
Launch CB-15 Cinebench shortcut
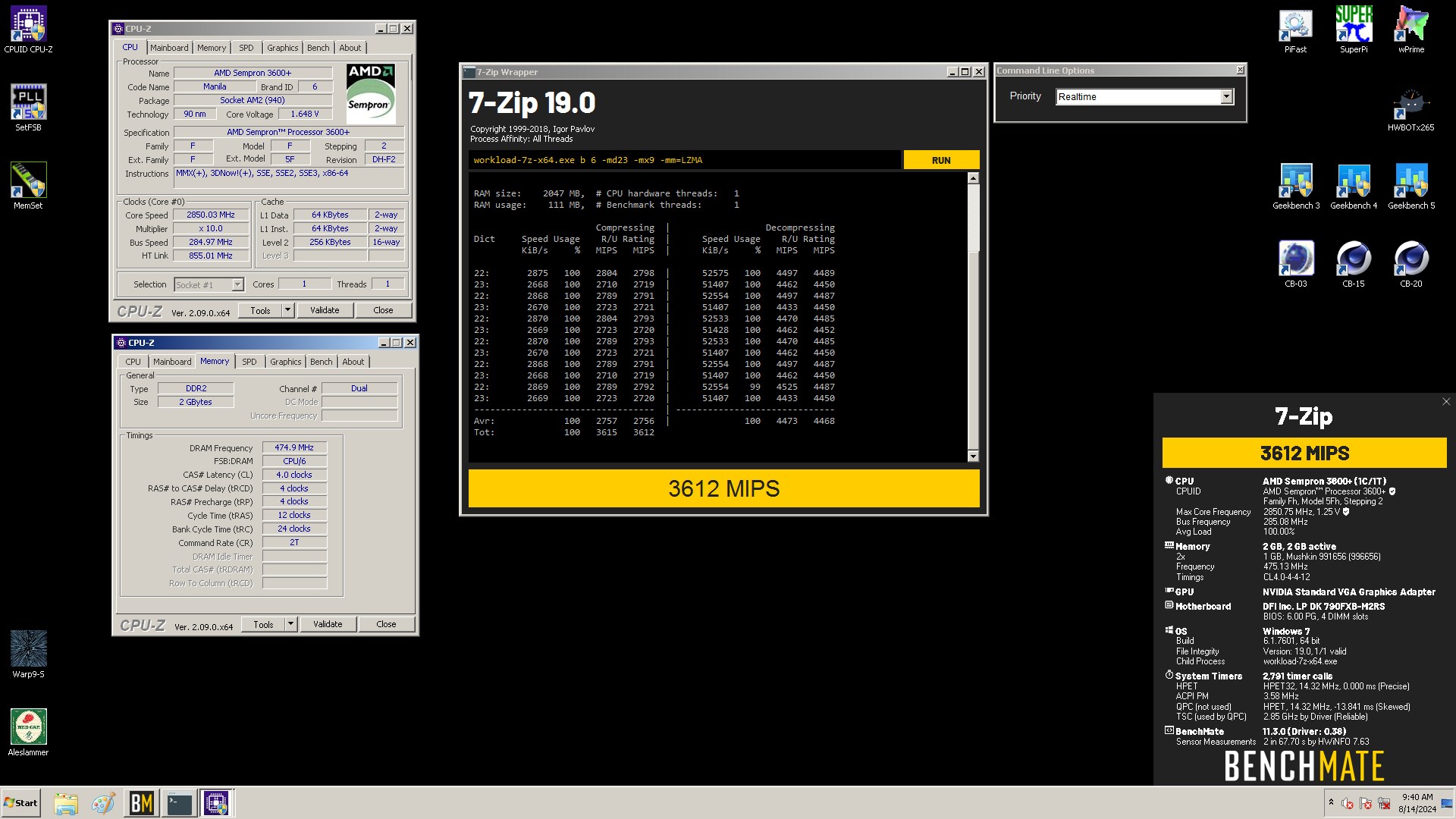[x=1354, y=264]
